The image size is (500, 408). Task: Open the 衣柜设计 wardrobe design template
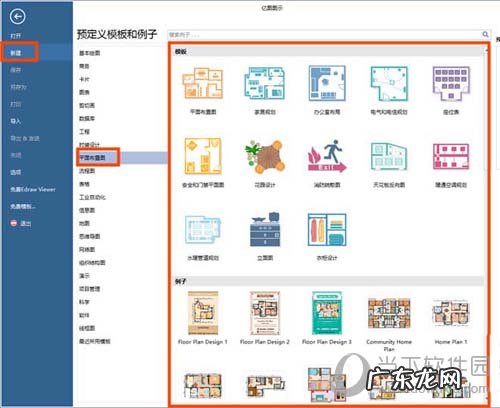click(x=327, y=230)
